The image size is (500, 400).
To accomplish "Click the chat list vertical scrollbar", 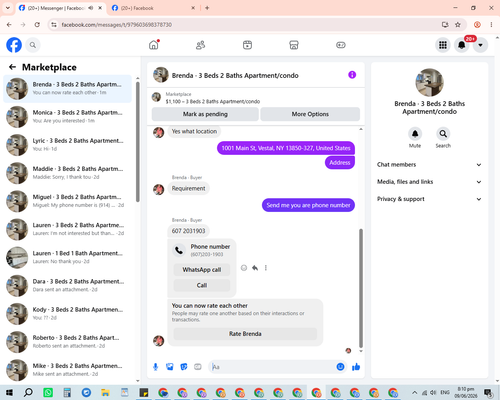I will 138,141.
